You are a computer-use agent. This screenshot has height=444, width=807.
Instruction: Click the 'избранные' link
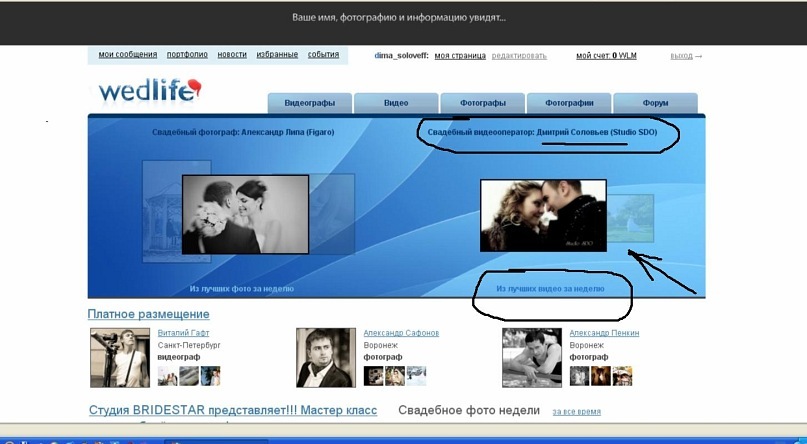click(276, 55)
